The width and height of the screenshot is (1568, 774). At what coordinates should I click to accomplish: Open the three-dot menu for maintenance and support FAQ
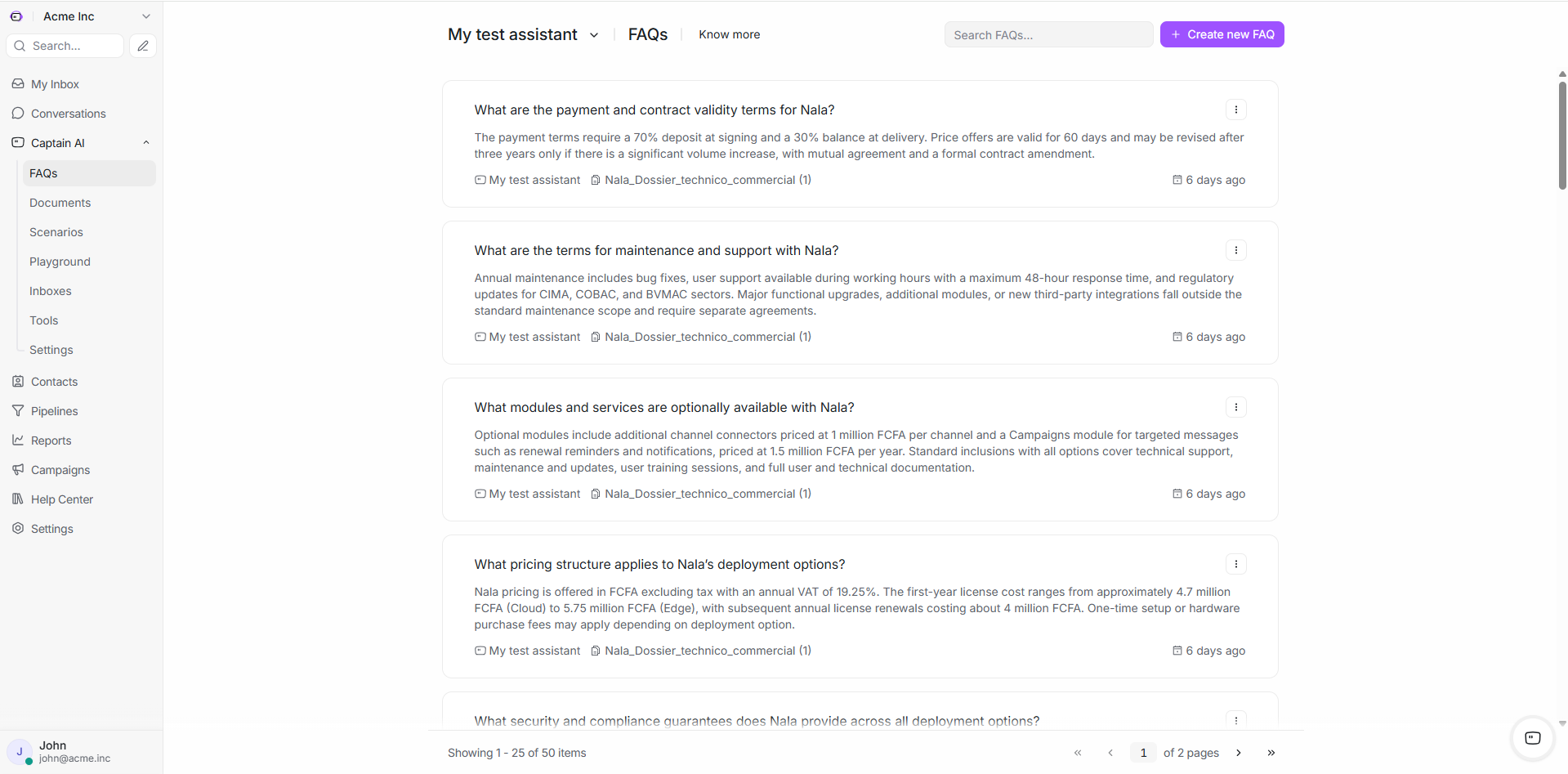click(x=1235, y=250)
